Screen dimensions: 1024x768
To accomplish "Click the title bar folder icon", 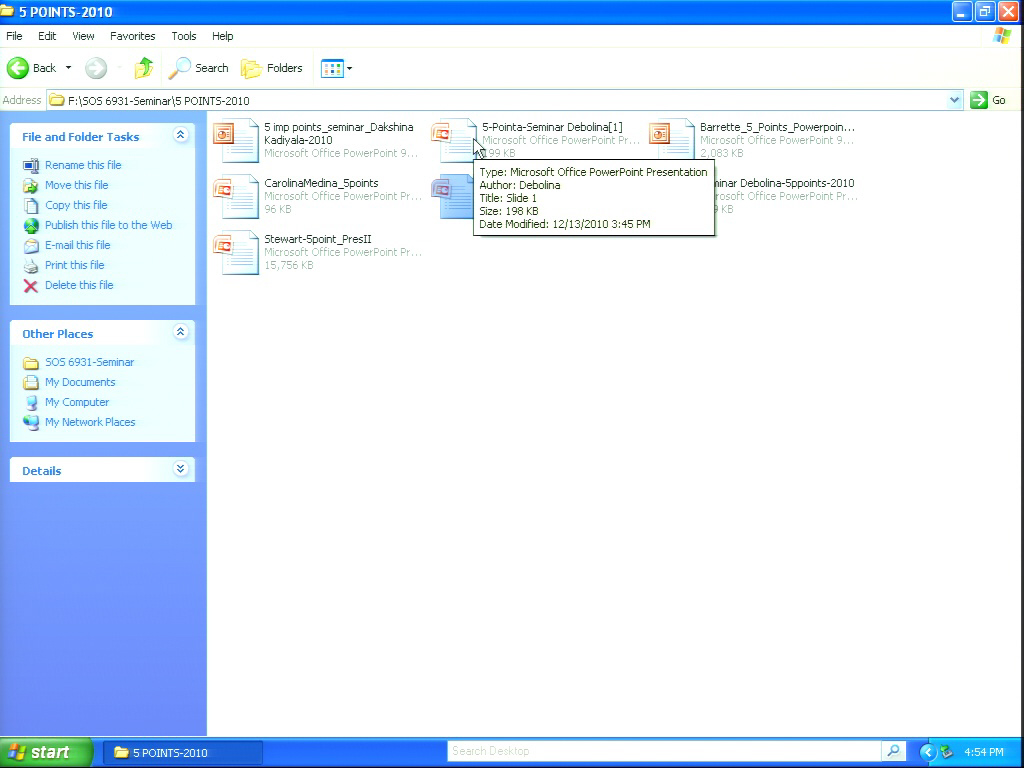I will [7, 11].
